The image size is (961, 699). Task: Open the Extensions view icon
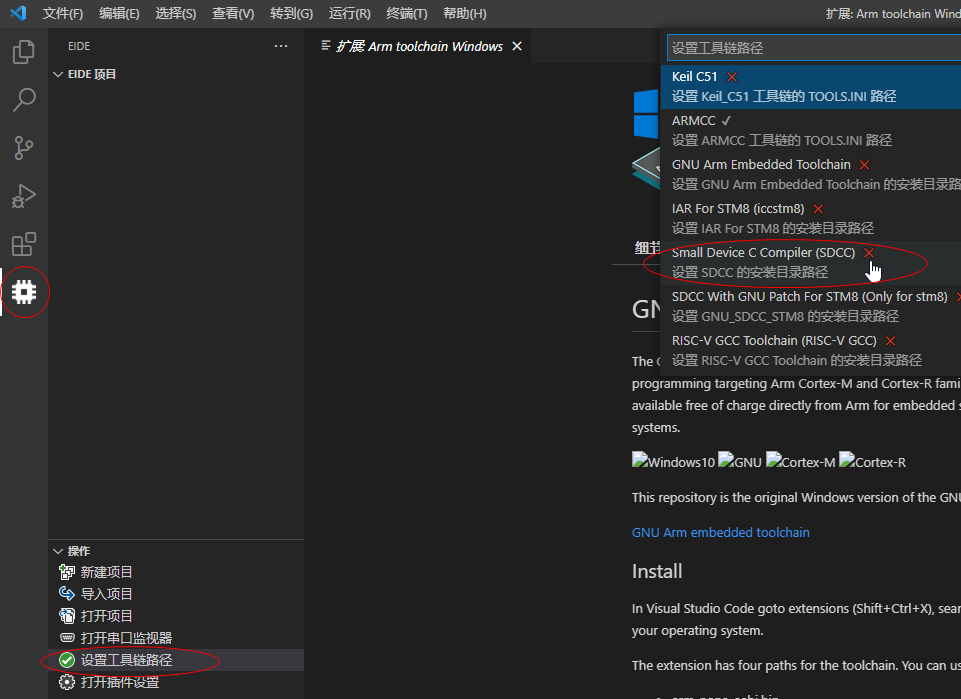point(24,244)
